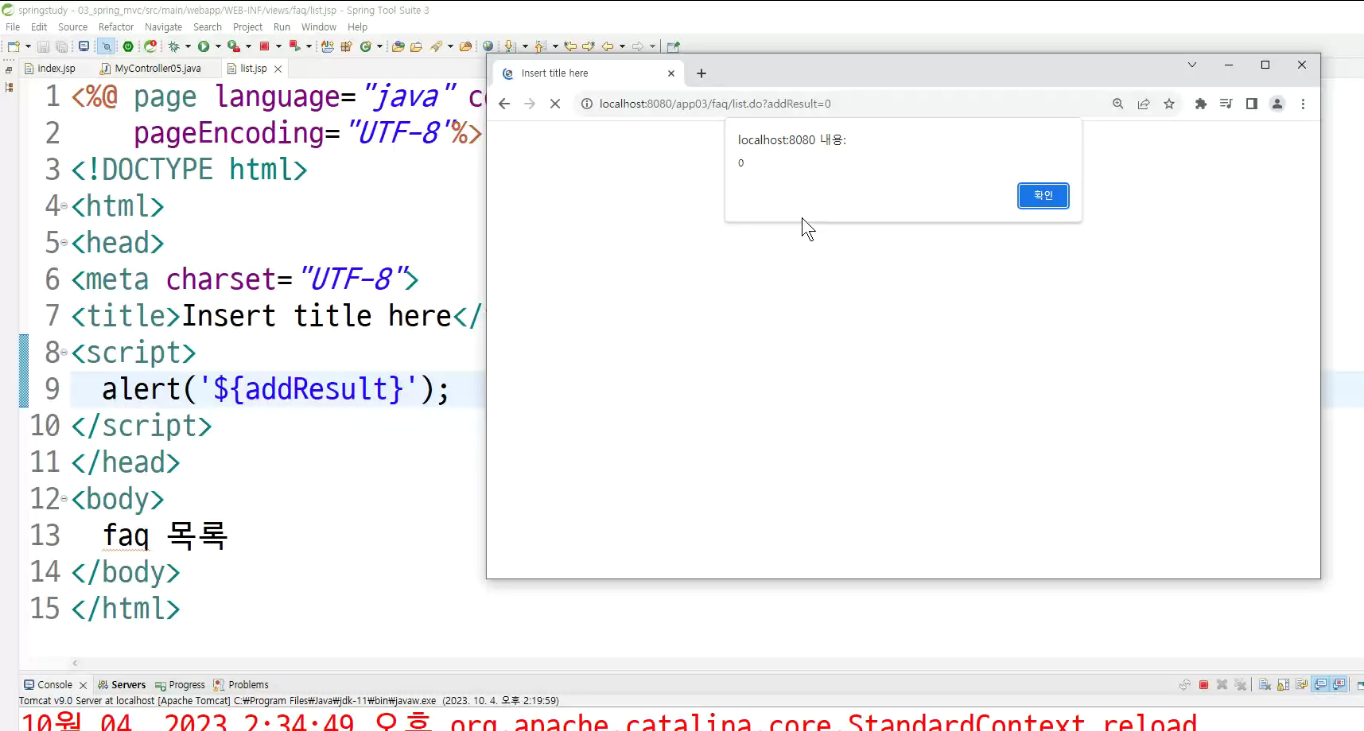Viewport: 1364px width, 731px height.
Task: Open the File menu
Action: [13, 27]
